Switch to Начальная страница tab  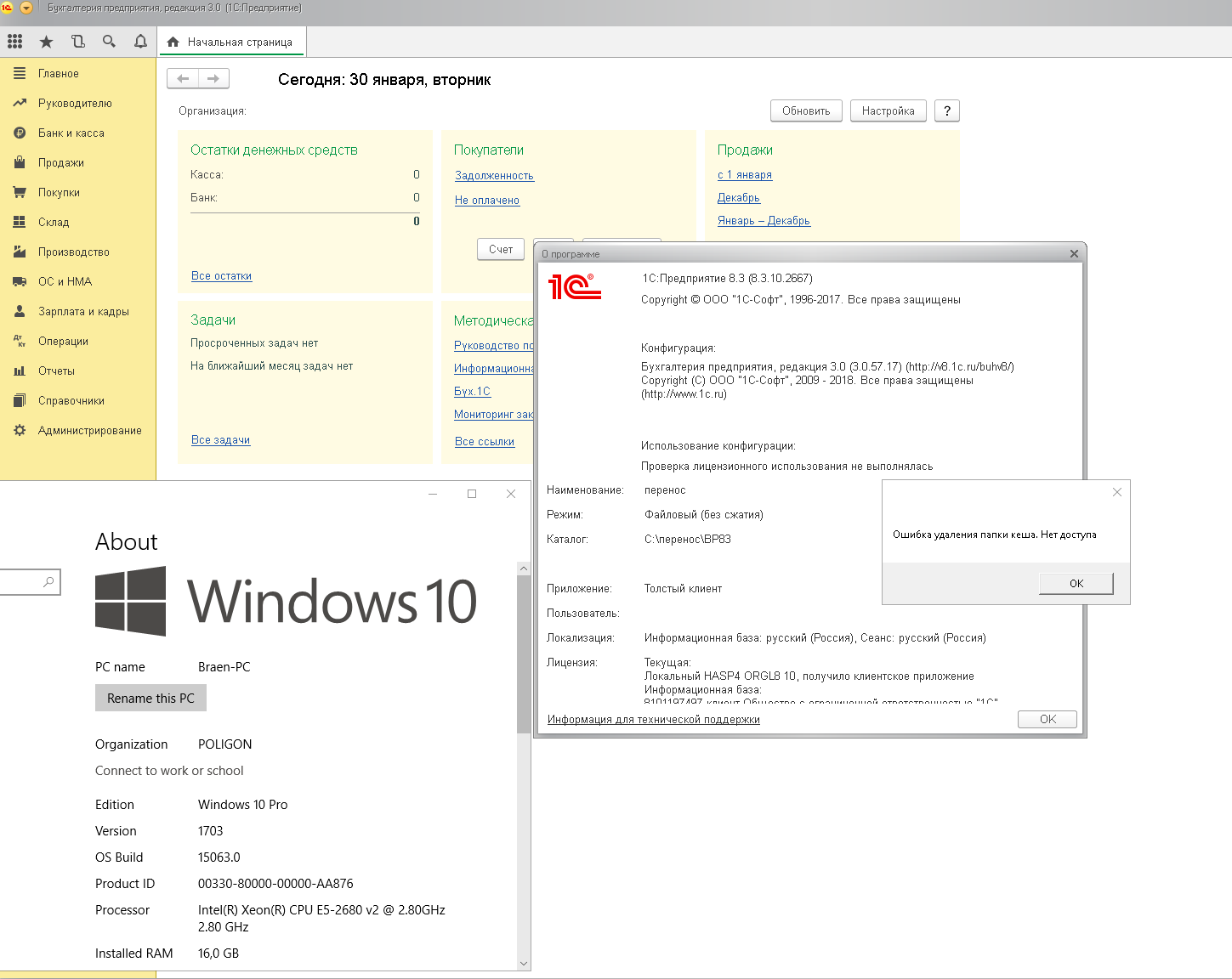click(x=230, y=42)
